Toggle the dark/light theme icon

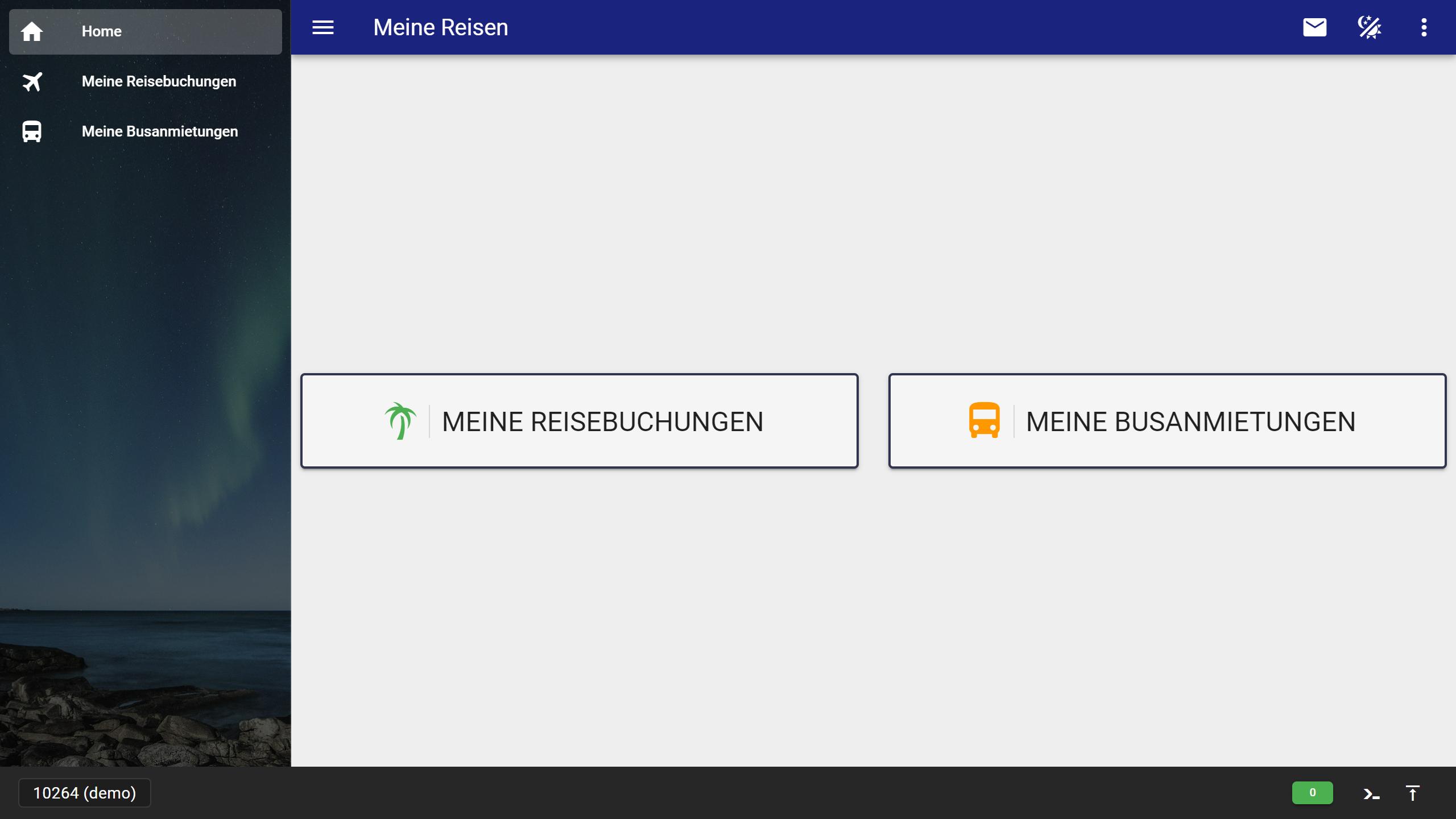tap(1369, 27)
